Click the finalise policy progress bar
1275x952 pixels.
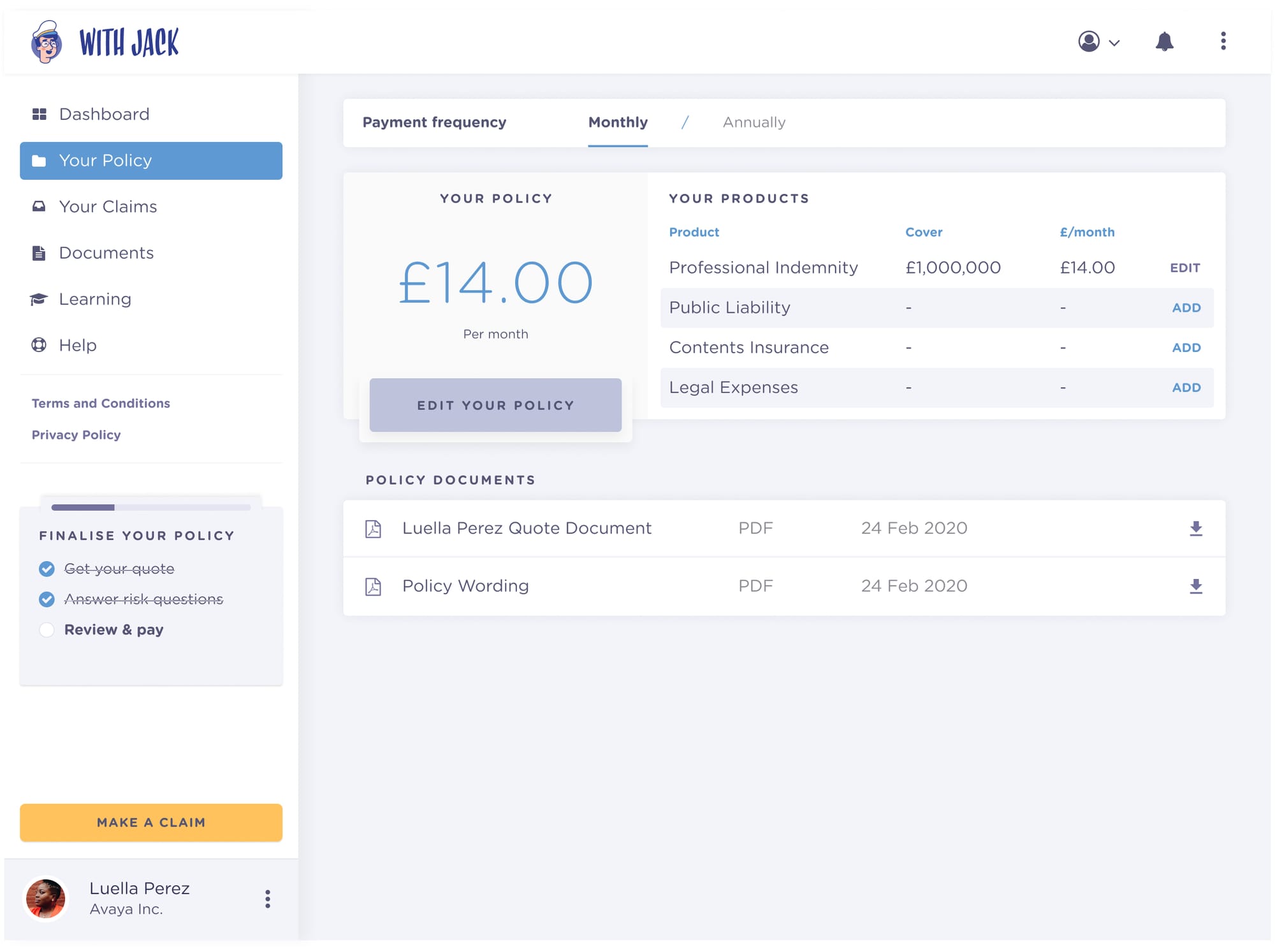pos(150,508)
